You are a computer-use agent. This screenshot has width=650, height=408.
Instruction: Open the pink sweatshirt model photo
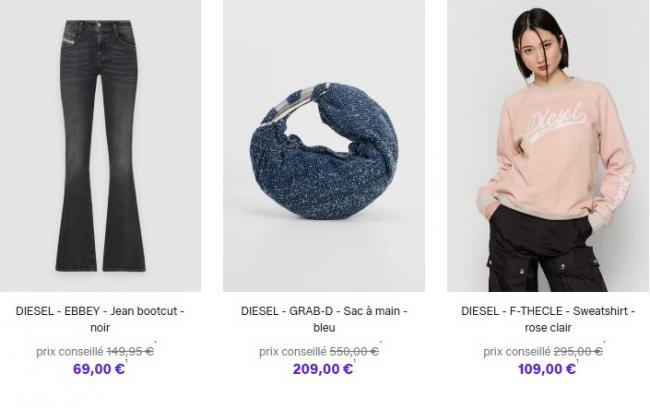(548, 146)
